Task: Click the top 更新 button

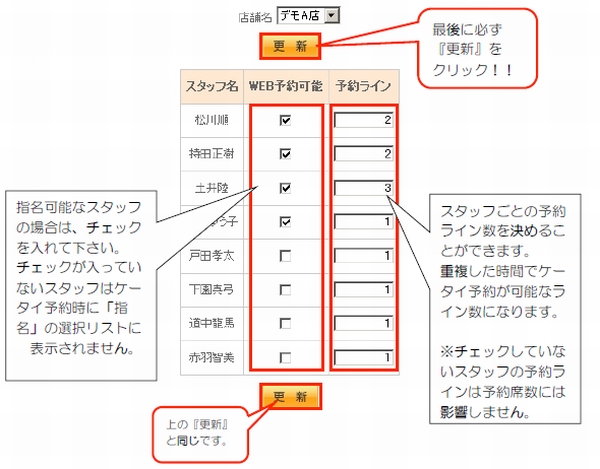Action: [290, 46]
